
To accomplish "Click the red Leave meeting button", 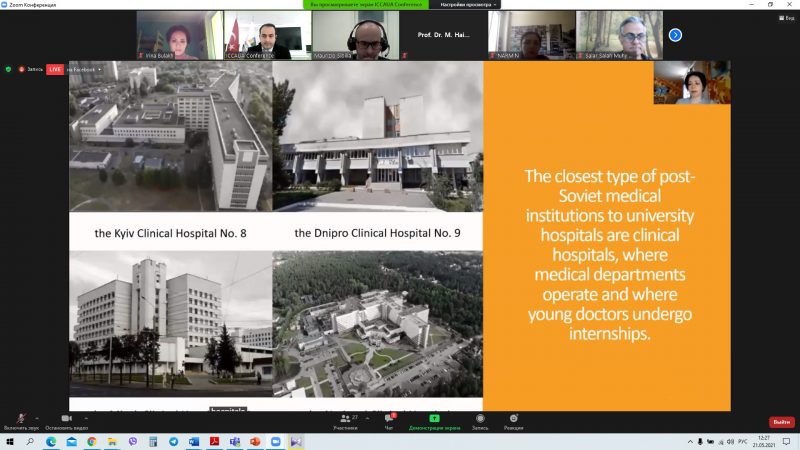I will point(781,422).
